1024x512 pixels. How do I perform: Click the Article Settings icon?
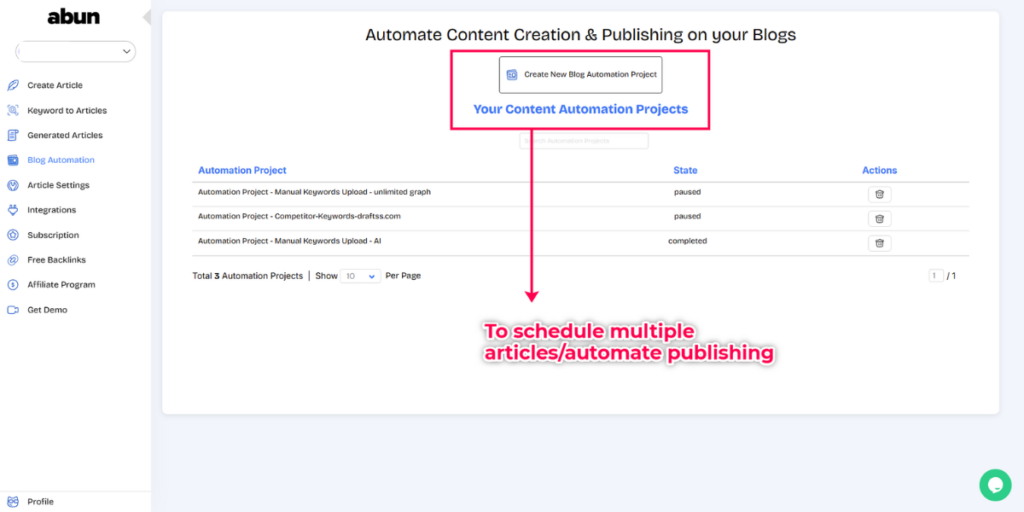12,185
